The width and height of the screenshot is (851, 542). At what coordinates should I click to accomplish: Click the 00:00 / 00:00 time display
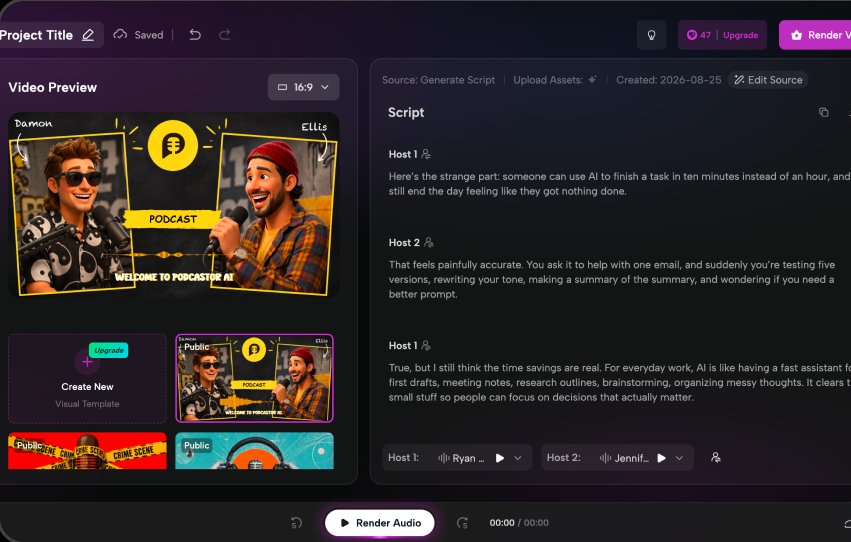(519, 522)
